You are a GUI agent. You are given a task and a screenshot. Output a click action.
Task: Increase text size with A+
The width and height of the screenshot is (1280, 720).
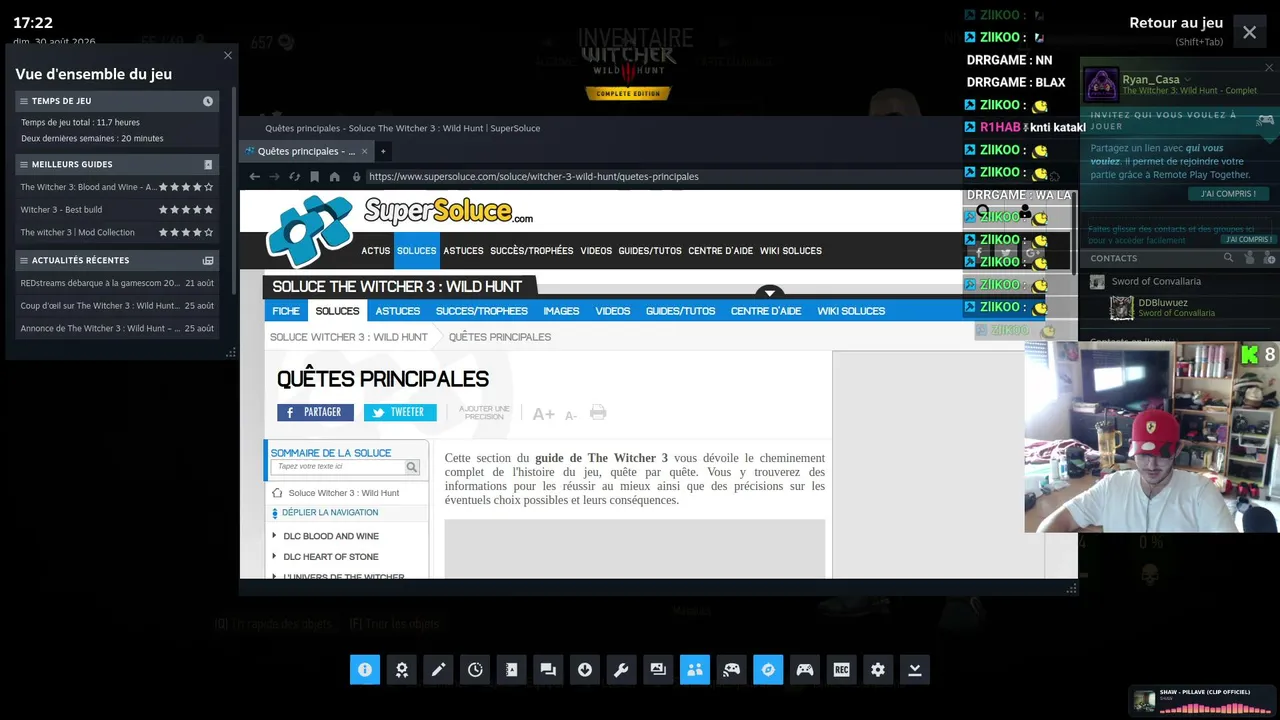point(543,414)
